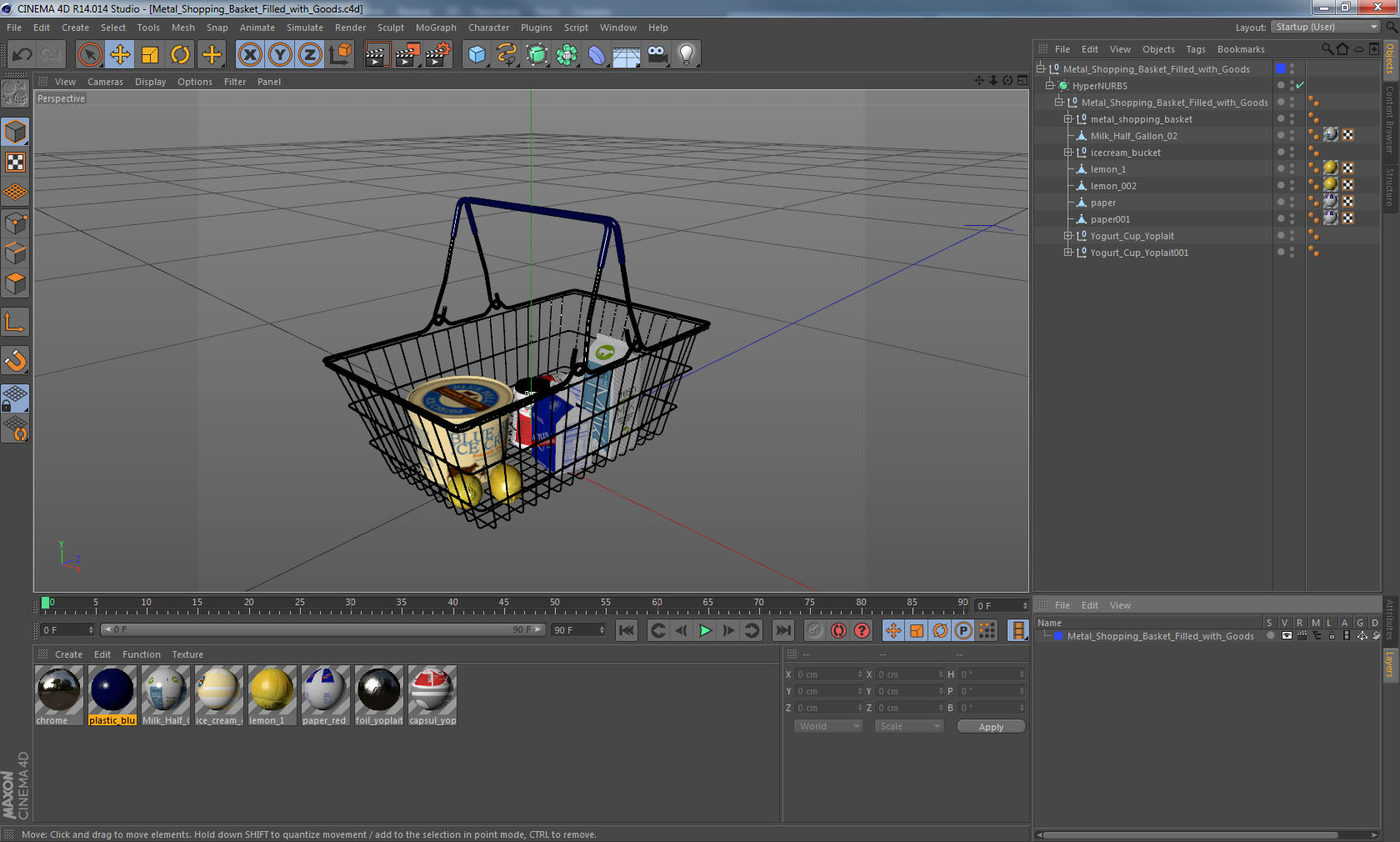Switch to Texture mode checkerboard icon
Screen dimensions: 1400x842
(x=16, y=162)
